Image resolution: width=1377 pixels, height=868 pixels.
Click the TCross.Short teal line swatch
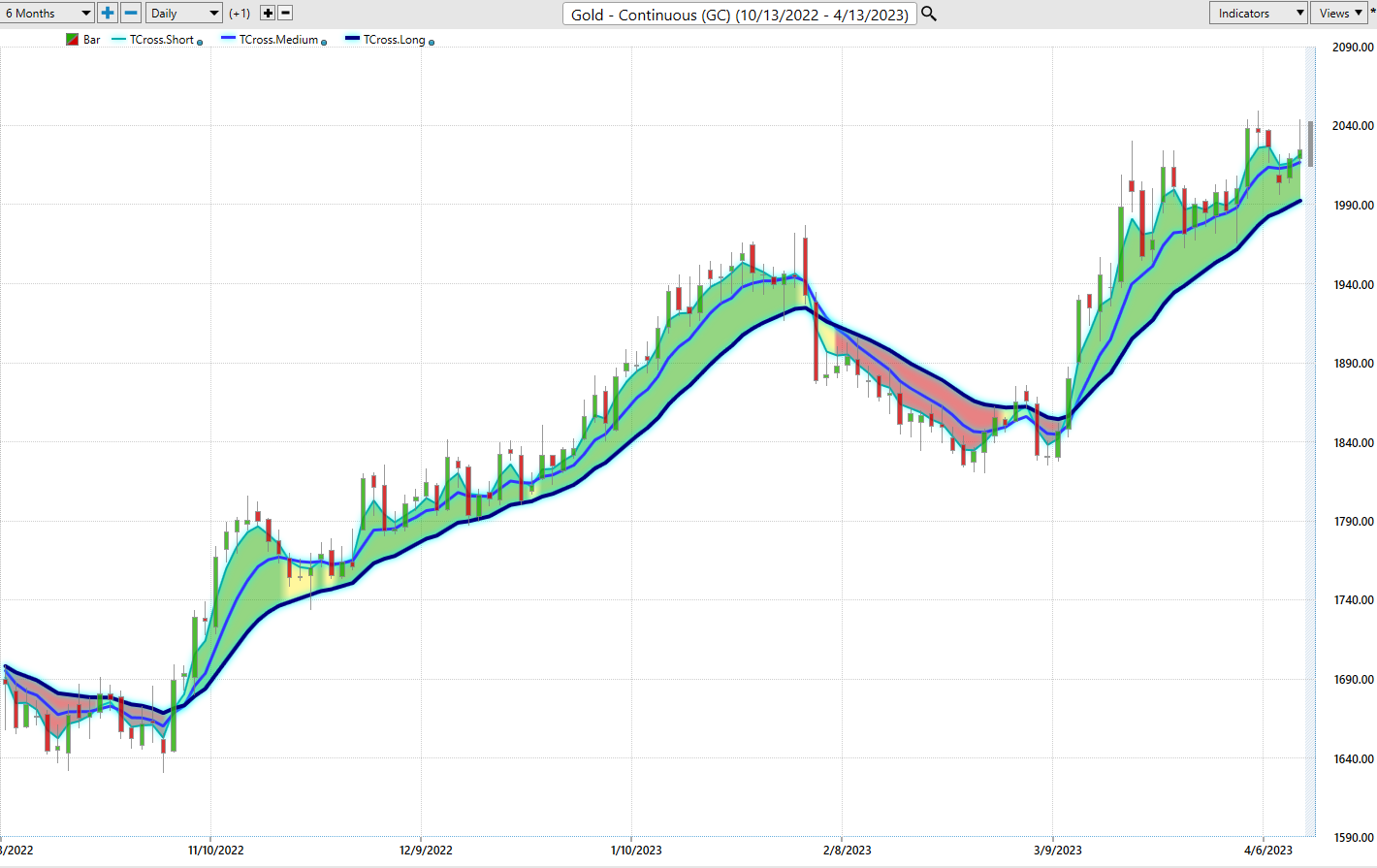[x=119, y=39]
